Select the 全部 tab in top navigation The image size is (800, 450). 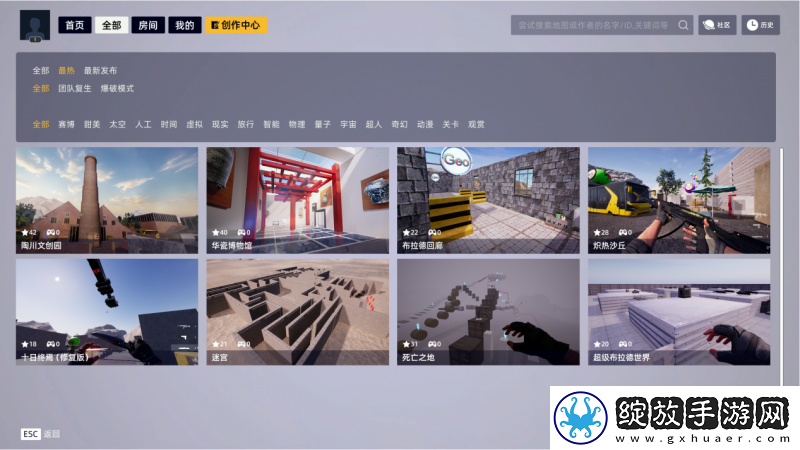[x=111, y=25]
